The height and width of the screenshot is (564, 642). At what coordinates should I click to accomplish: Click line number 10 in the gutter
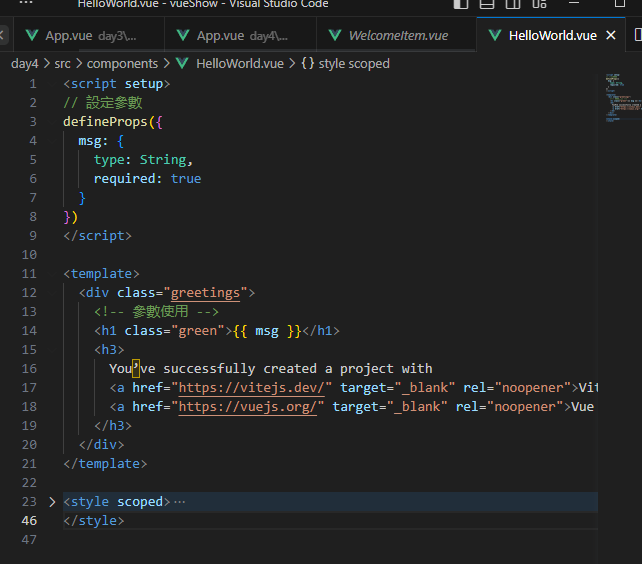[29, 255]
